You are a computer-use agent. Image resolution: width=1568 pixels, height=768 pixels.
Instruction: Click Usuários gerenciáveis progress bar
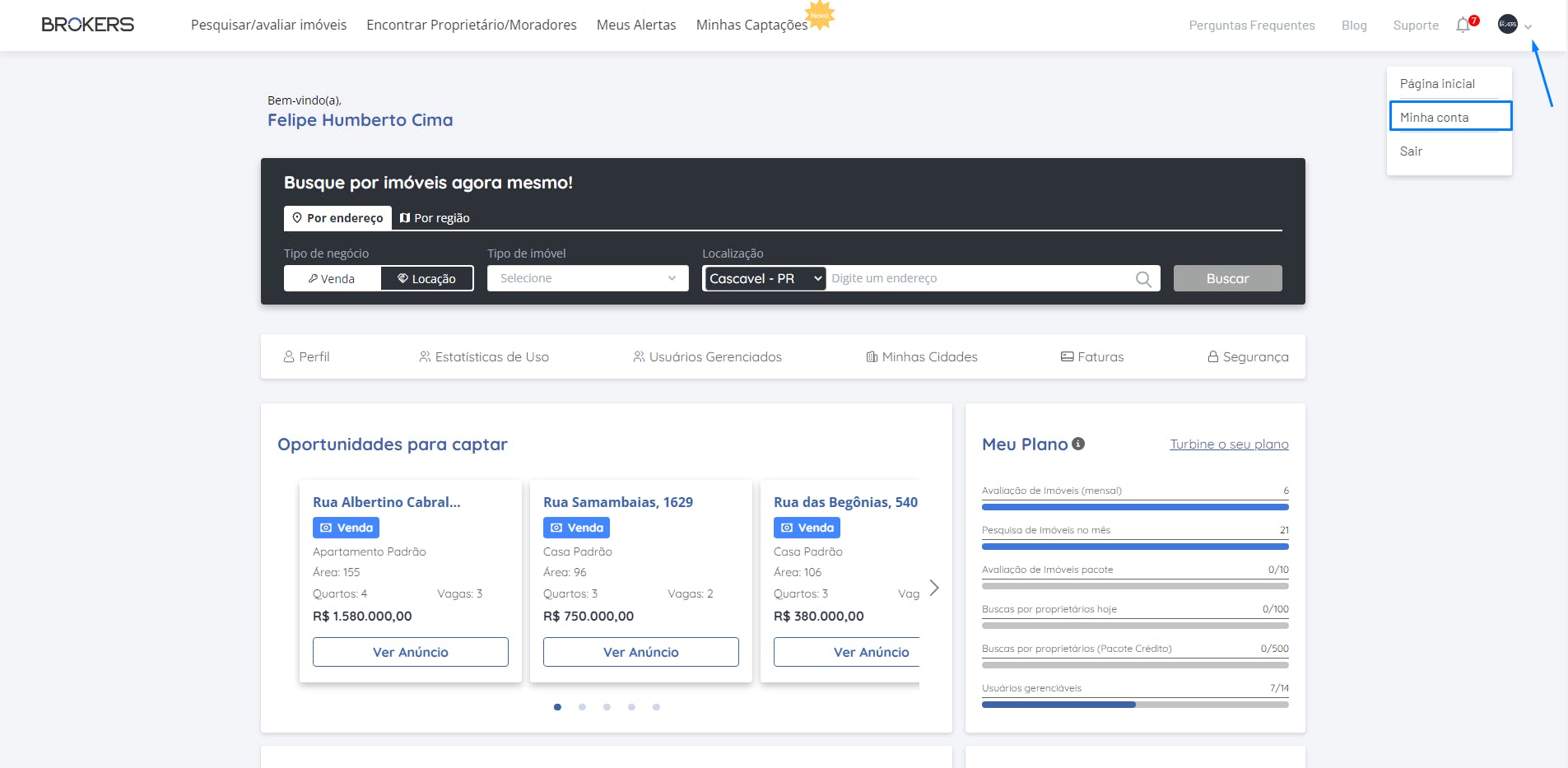point(1135,705)
